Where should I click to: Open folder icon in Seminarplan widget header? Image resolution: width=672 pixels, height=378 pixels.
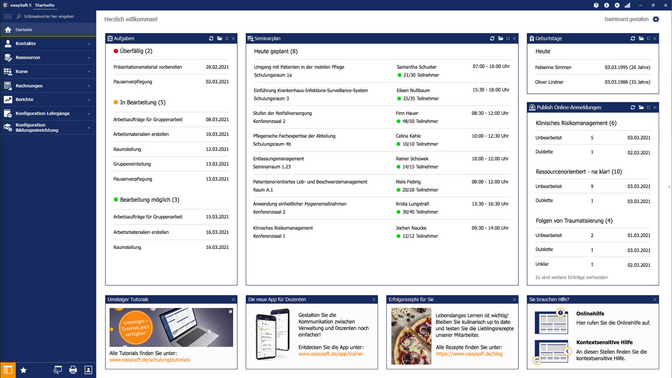click(501, 39)
